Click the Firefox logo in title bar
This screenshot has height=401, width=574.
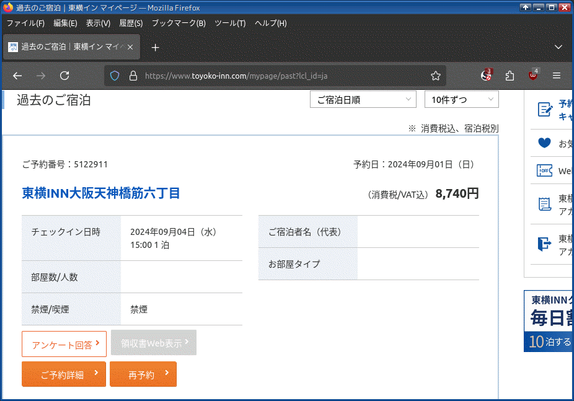(x=8, y=7)
